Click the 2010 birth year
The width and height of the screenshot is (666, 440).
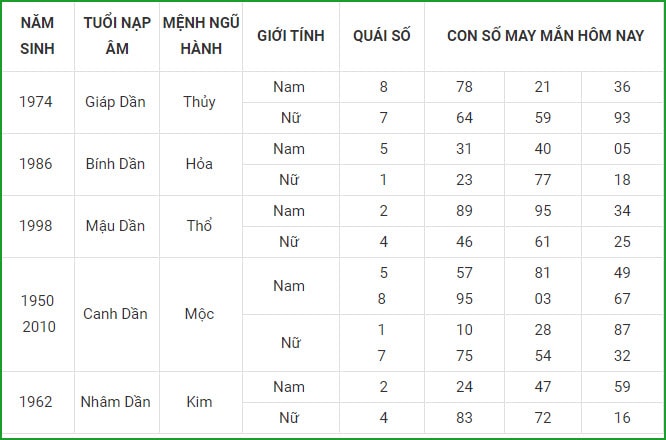pos(39,327)
